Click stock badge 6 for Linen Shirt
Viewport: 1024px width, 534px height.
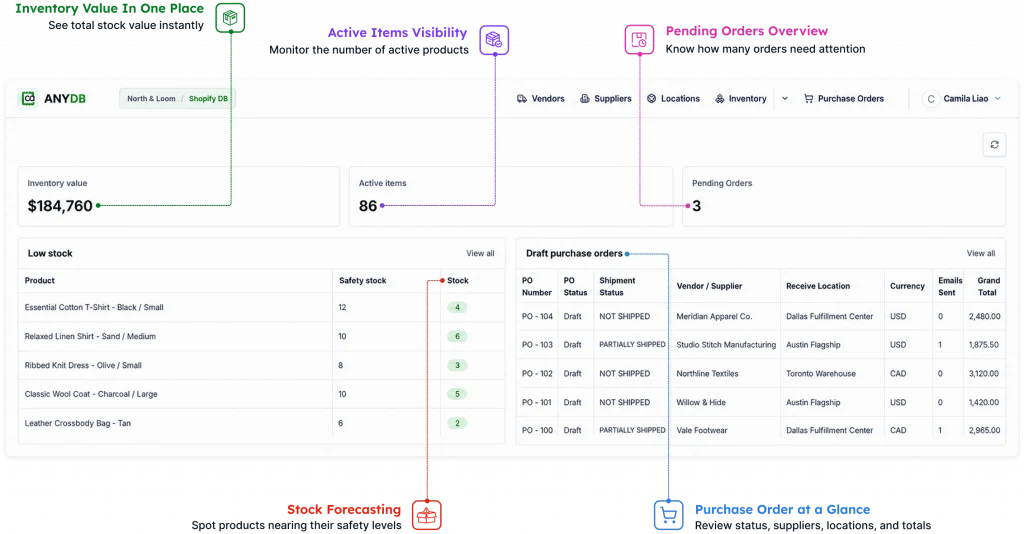pyautogui.click(x=457, y=337)
